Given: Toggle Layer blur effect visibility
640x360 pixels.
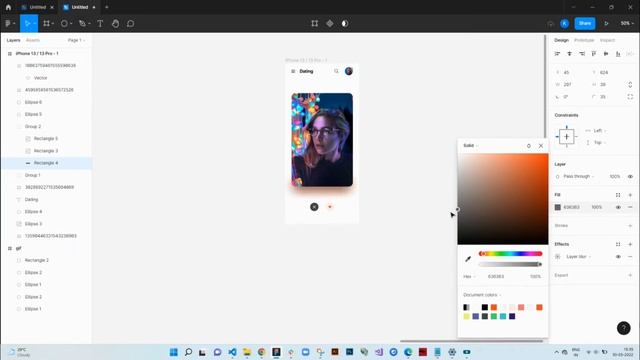Looking at the screenshot, I should click(618, 257).
